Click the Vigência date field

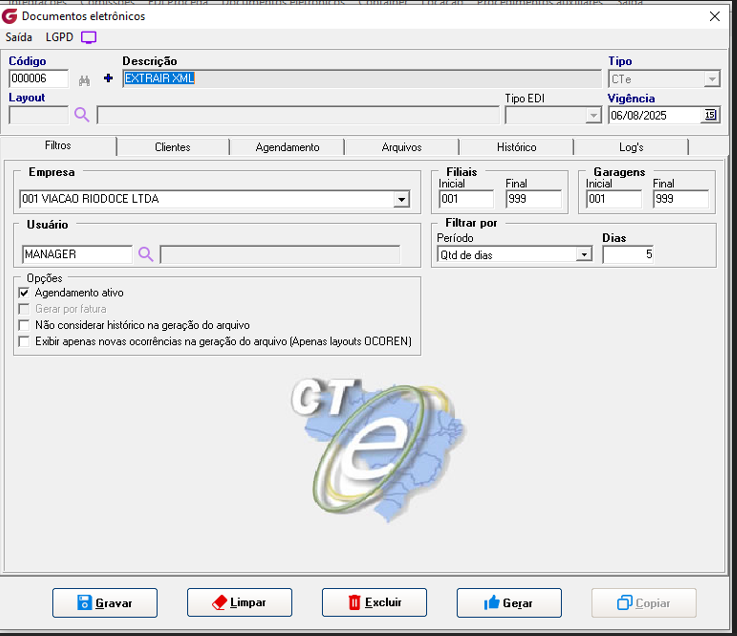point(656,115)
